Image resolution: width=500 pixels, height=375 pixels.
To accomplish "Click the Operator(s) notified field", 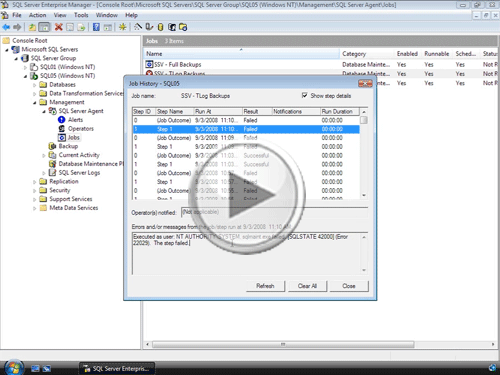I will coord(274,212).
